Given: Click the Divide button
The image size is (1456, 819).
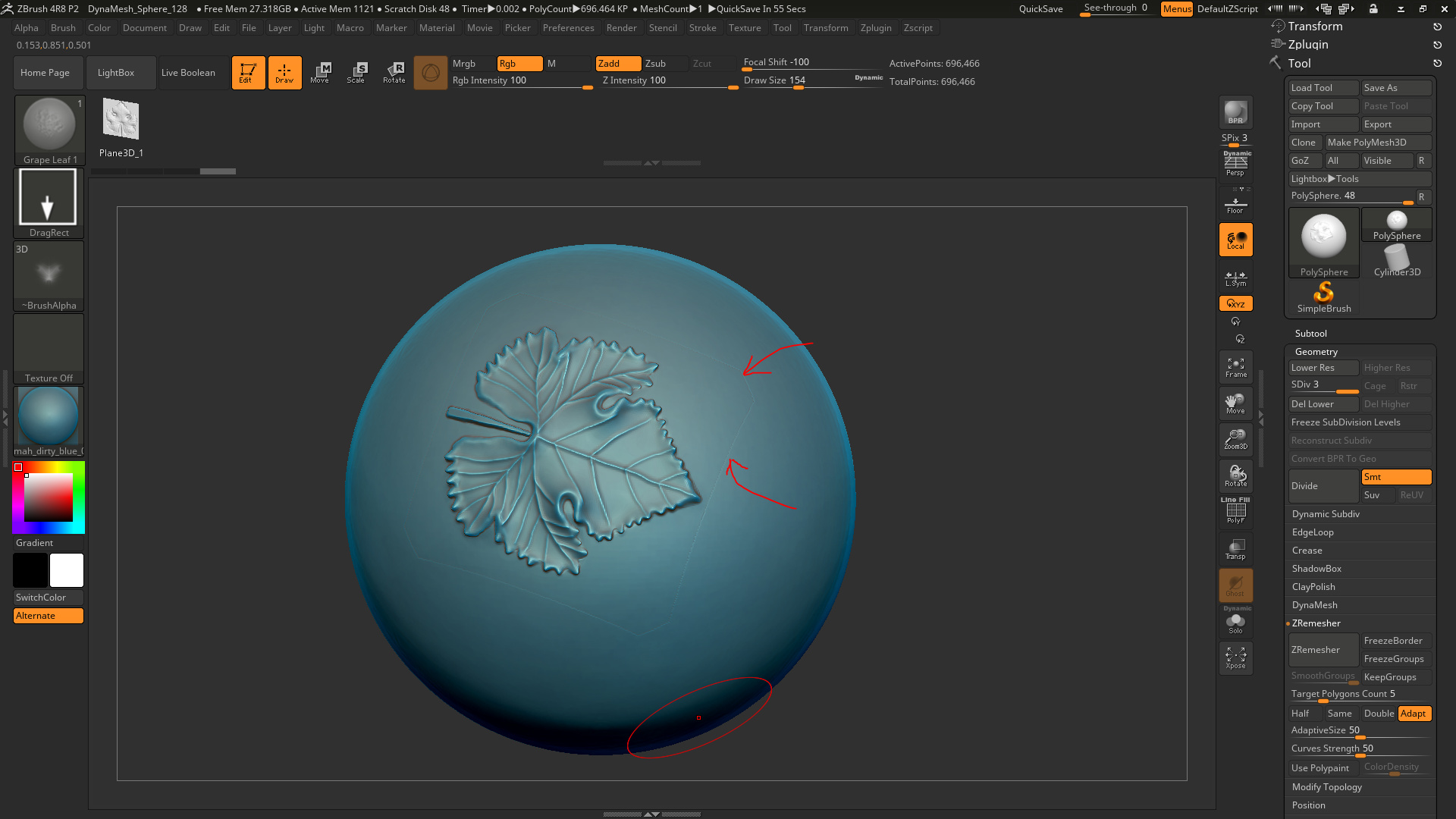Looking at the screenshot, I should click(1324, 486).
